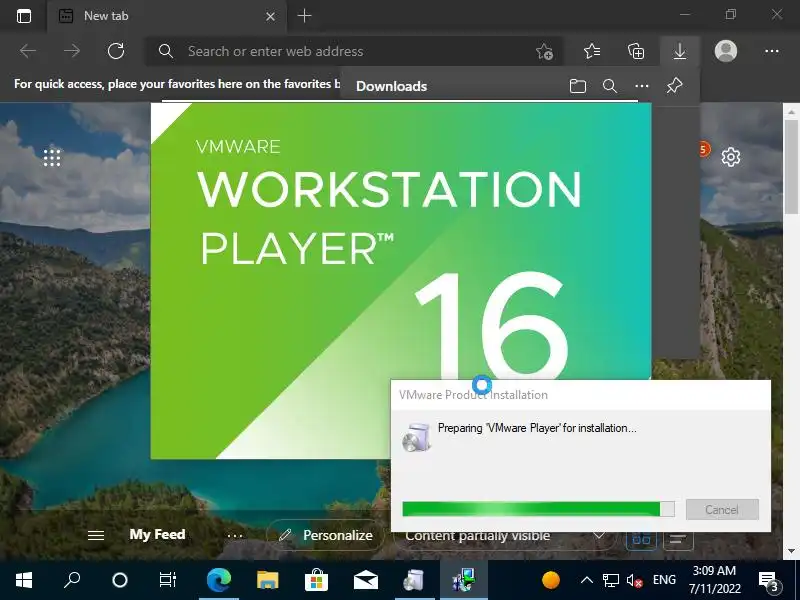This screenshot has height=600, width=800.
Task: Go back to previous page
Action: pos(28,51)
